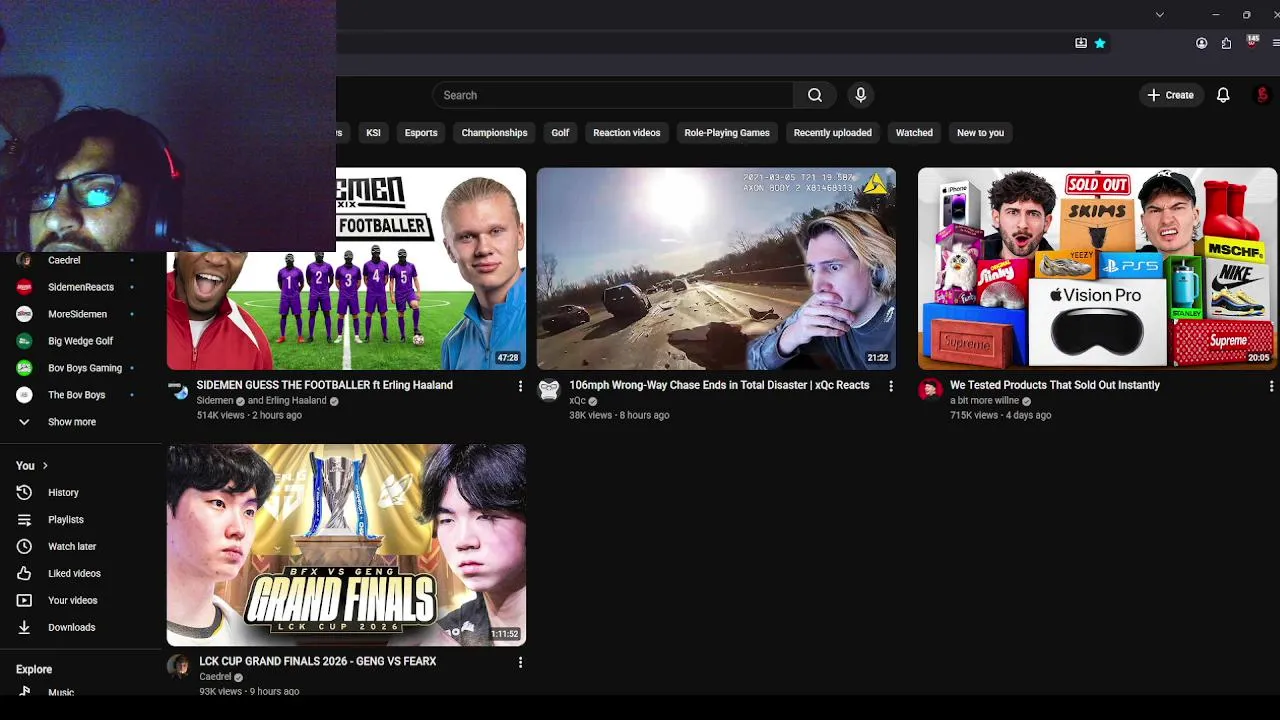The height and width of the screenshot is (720, 1280).
Task: Select the New to you chip
Action: 980,133
